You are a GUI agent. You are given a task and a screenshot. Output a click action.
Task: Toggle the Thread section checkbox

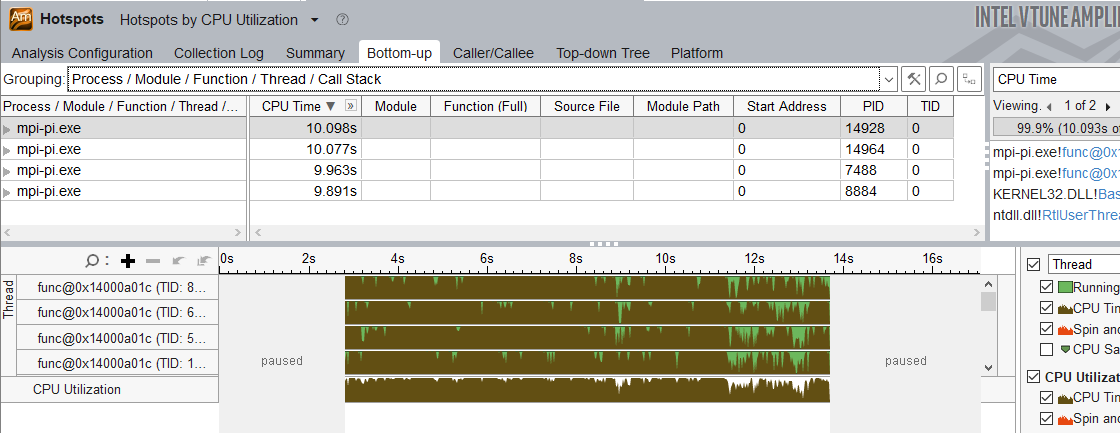coord(1033,264)
